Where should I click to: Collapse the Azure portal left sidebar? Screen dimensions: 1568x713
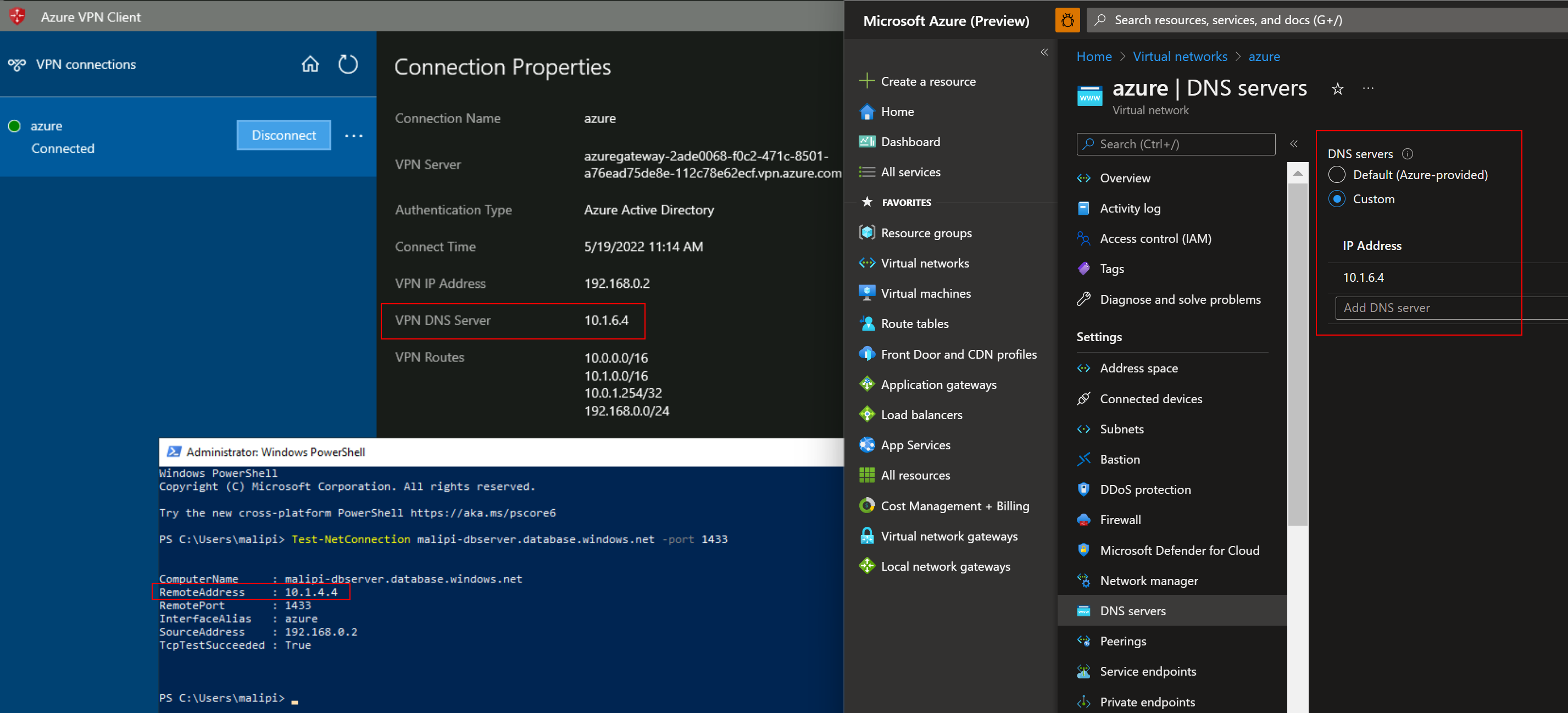(x=1044, y=52)
